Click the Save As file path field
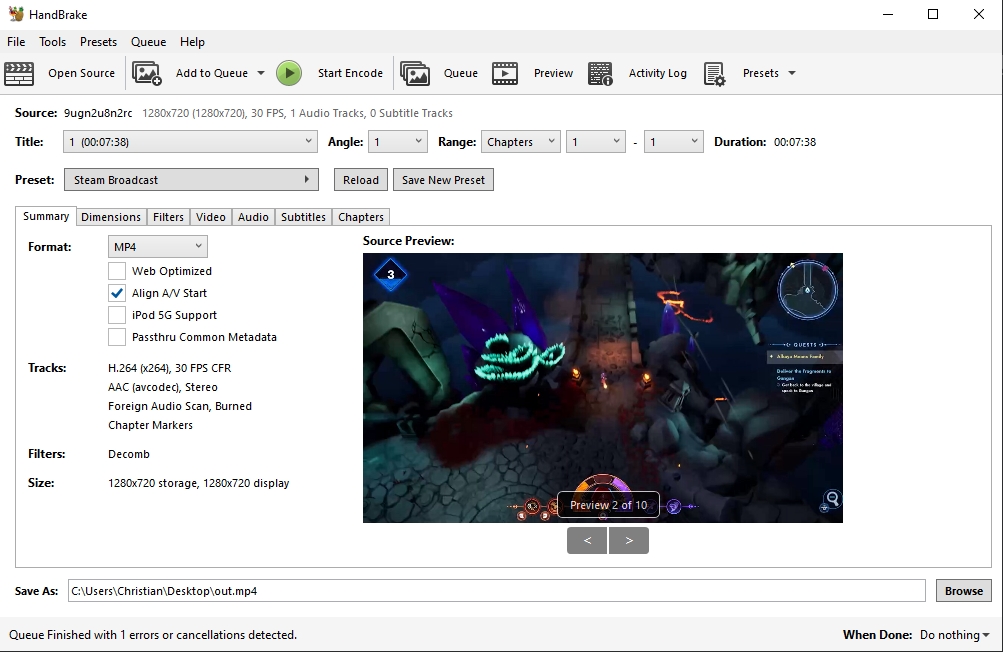The height and width of the screenshot is (652, 1003). point(496,591)
